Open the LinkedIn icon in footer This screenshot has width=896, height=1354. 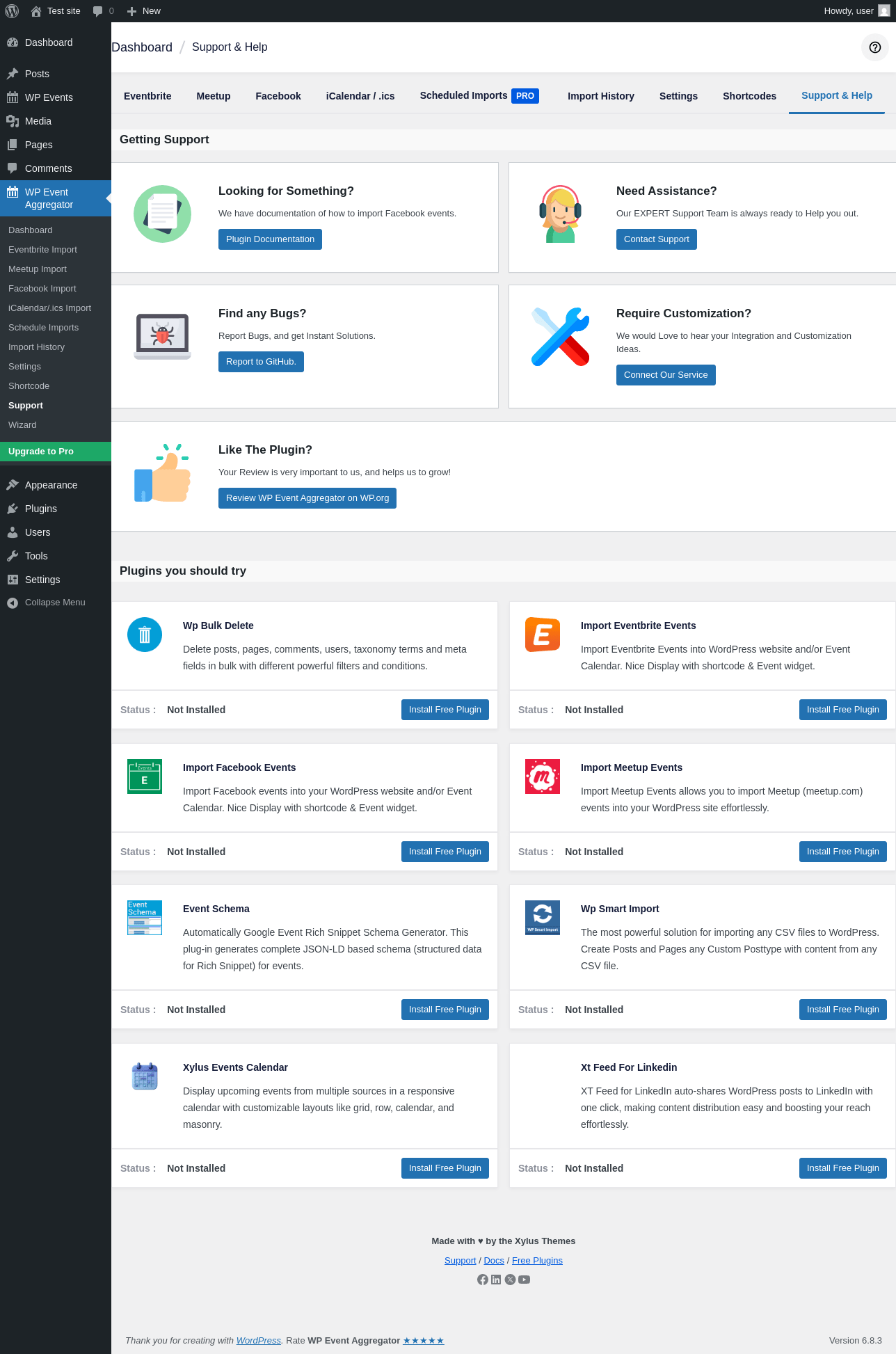click(496, 1280)
